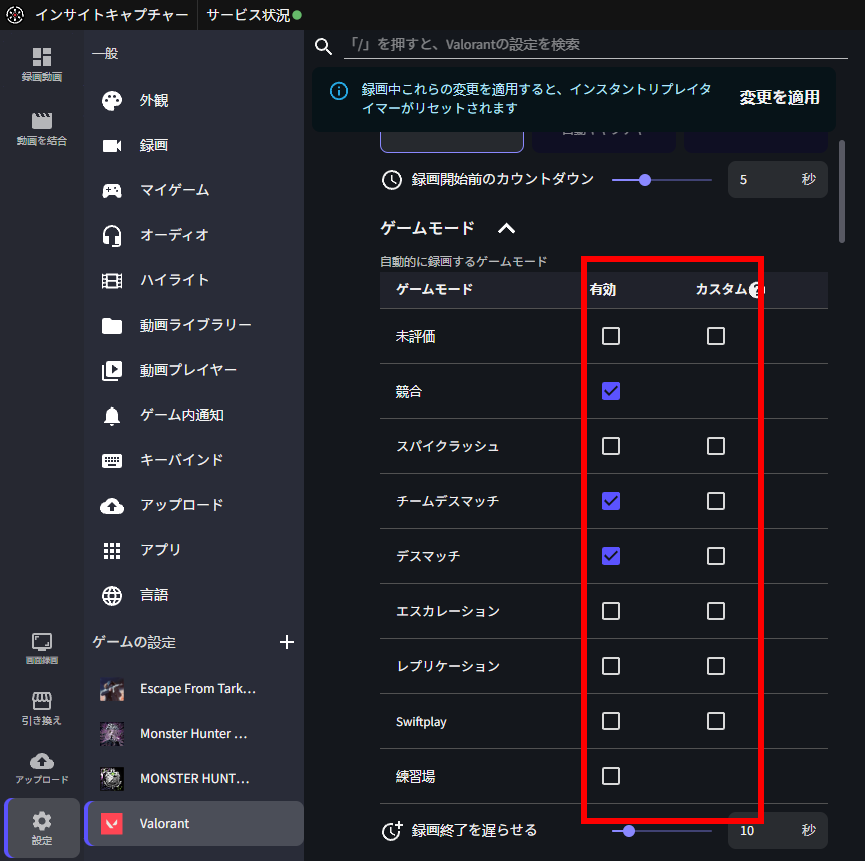Click the 一般 section label

click(x=105, y=54)
